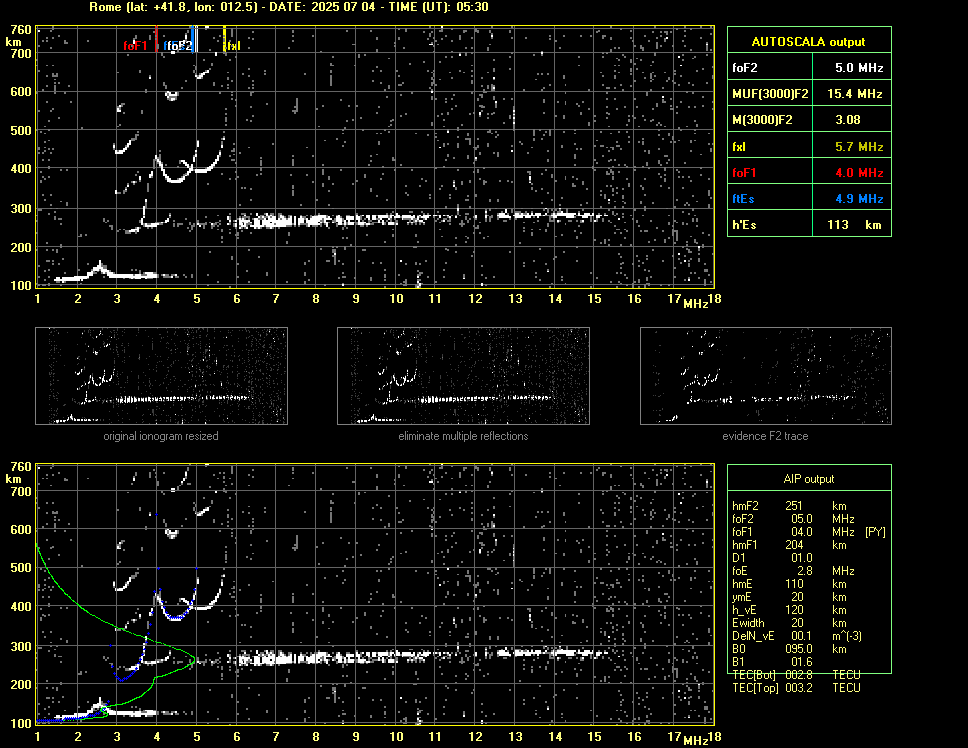Select the Ewidth 20 km row

point(789,623)
